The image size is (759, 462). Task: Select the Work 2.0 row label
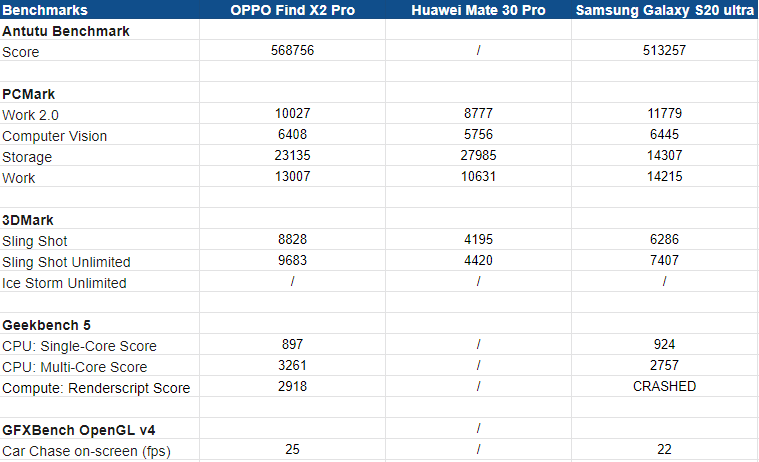(30, 115)
